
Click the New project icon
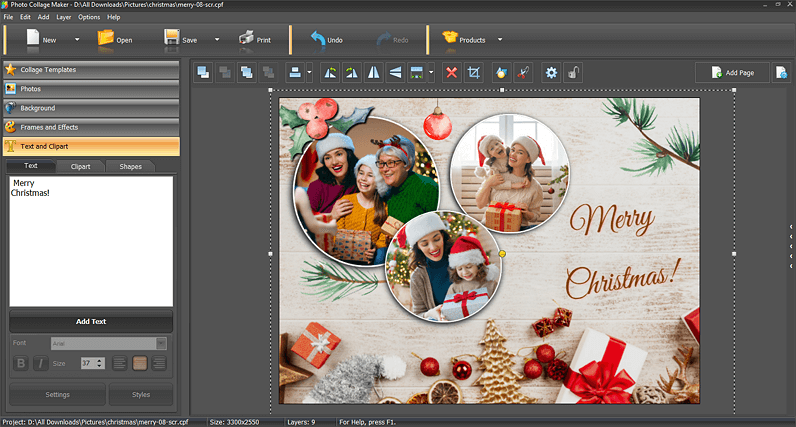[x=33, y=38]
